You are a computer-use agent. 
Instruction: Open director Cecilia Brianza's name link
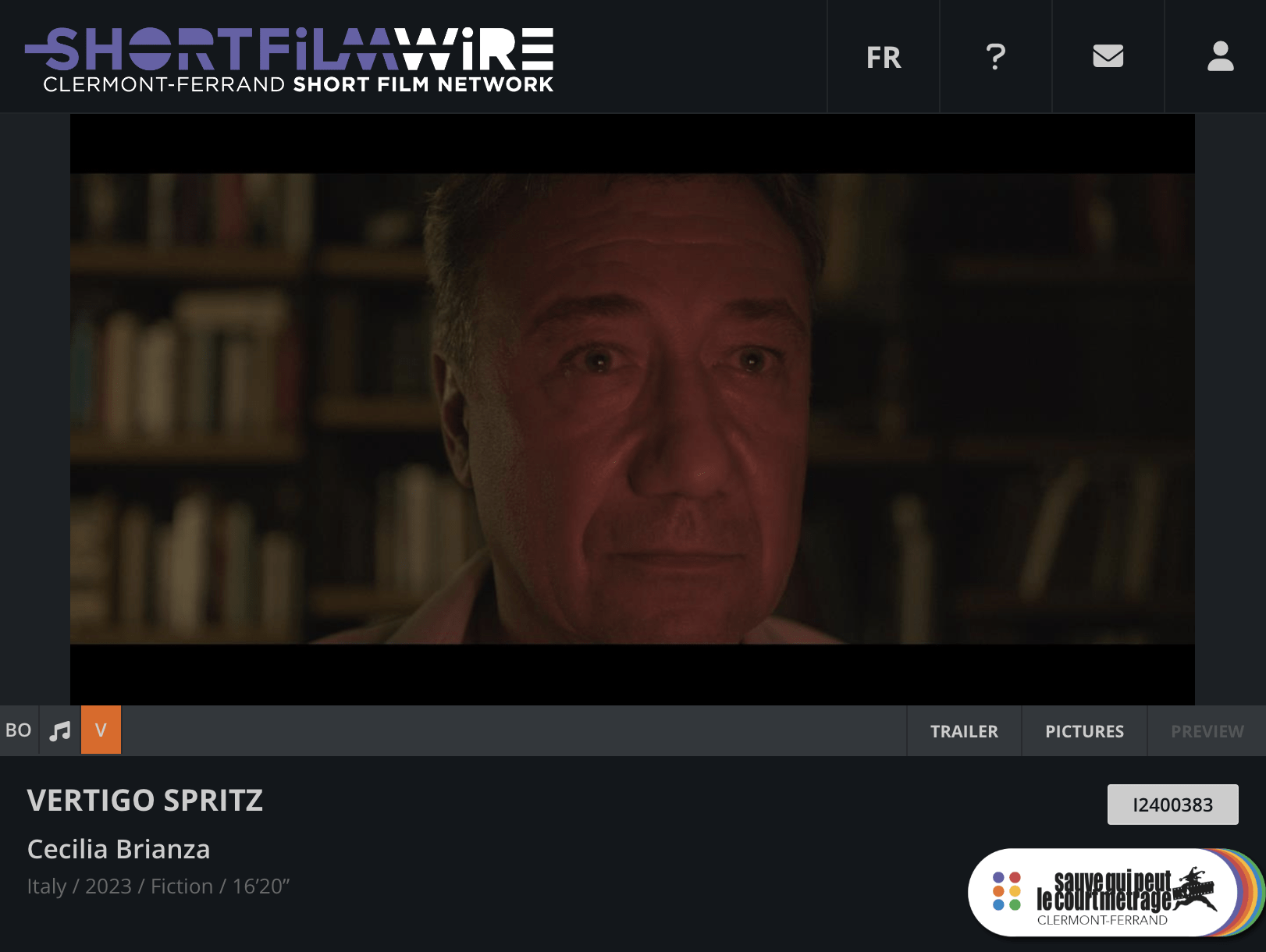click(x=119, y=849)
